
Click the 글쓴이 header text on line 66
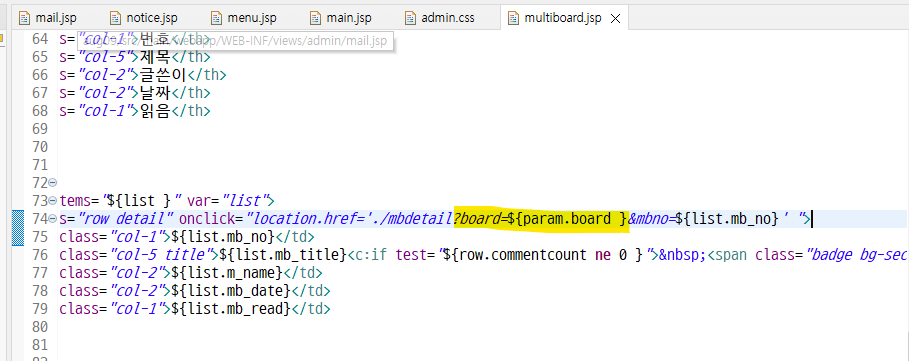164,75
